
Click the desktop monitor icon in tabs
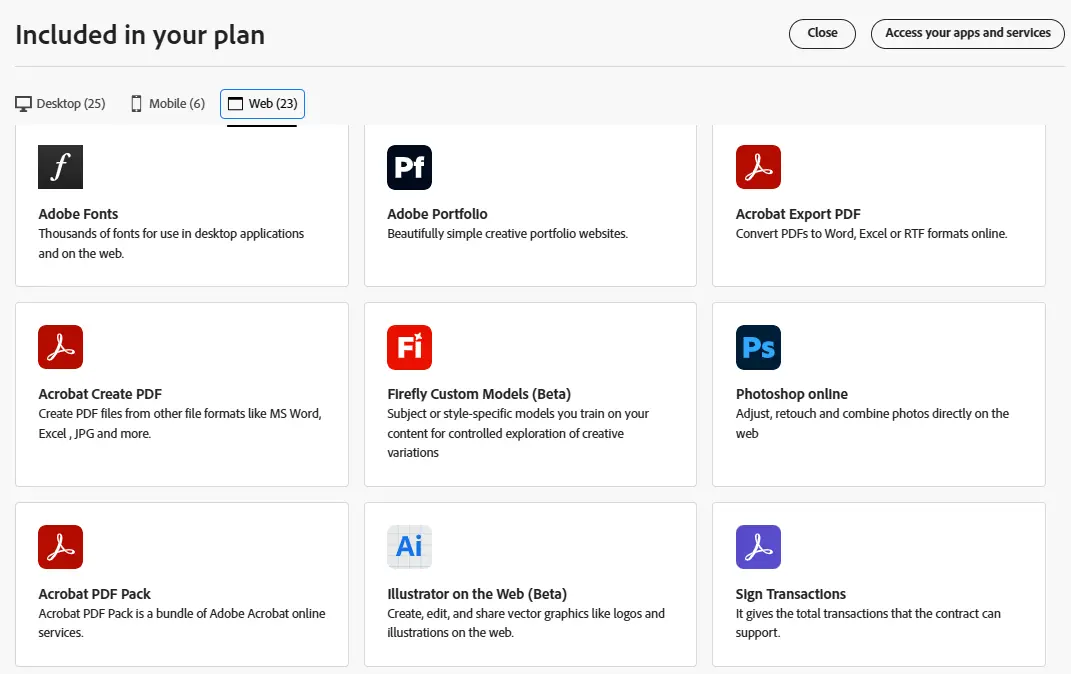pyautogui.click(x=23, y=104)
